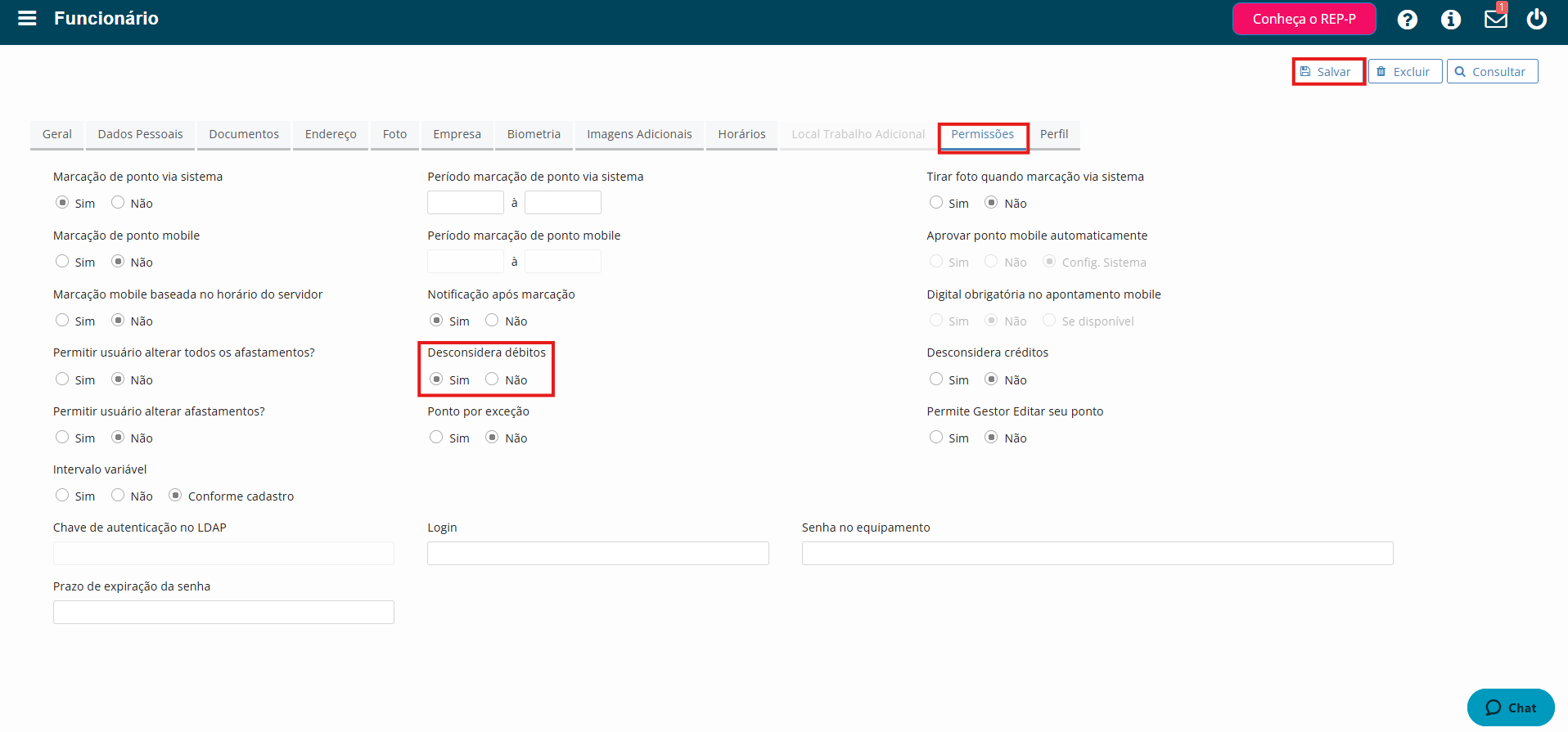1568x732 pixels.
Task: Switch to the Geral tab
Action: pyautogui.click(x=57, y=134)
